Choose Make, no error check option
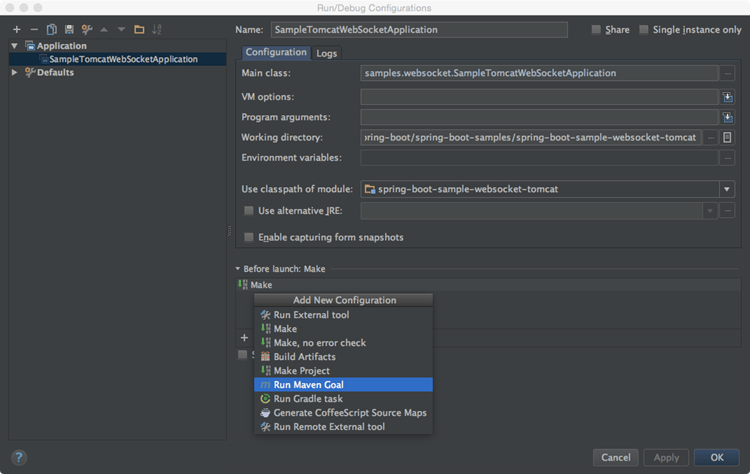The width and height of the screenshot is (750, 474). pyautogui.click(x=343, y=342)
